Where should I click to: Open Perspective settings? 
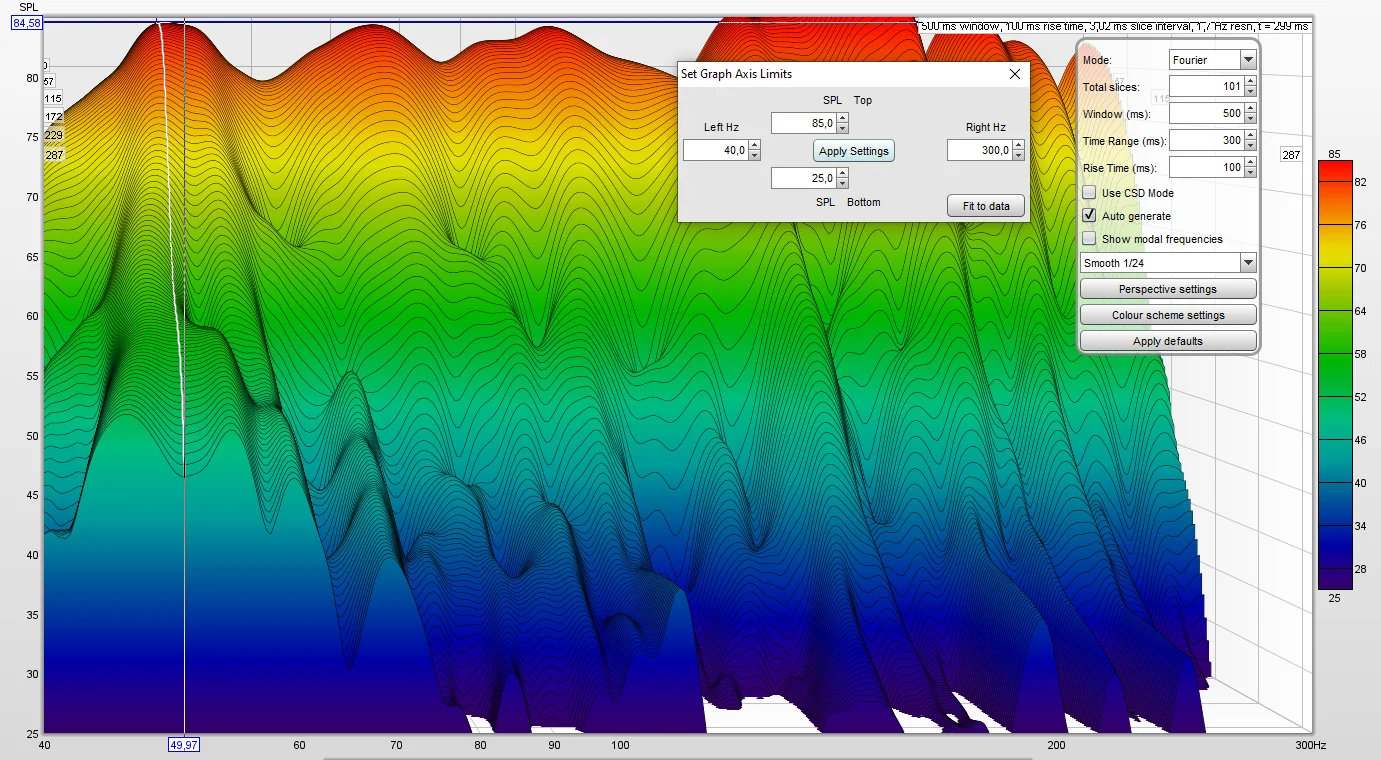point(1168,289)
